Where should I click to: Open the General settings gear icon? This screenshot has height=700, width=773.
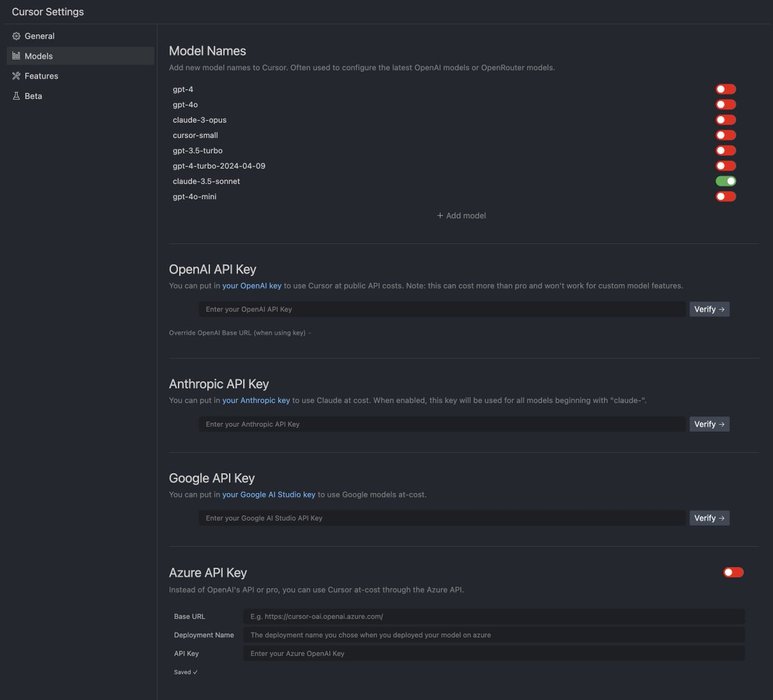16,36
